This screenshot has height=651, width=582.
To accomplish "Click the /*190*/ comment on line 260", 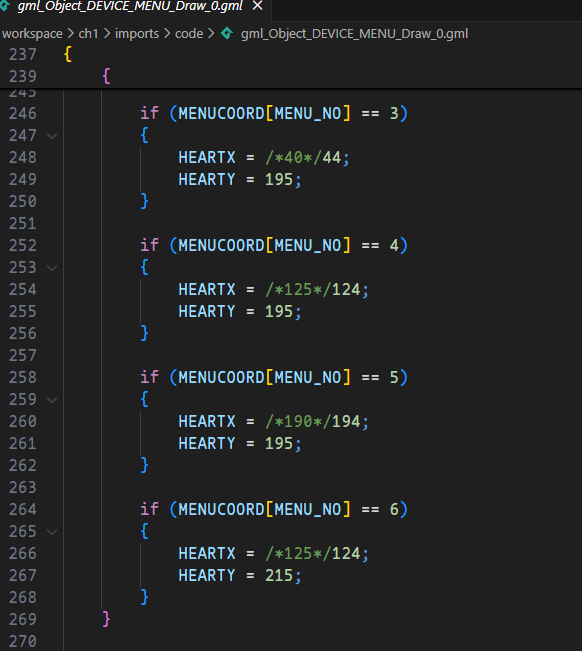I will (x=298, y=421).
